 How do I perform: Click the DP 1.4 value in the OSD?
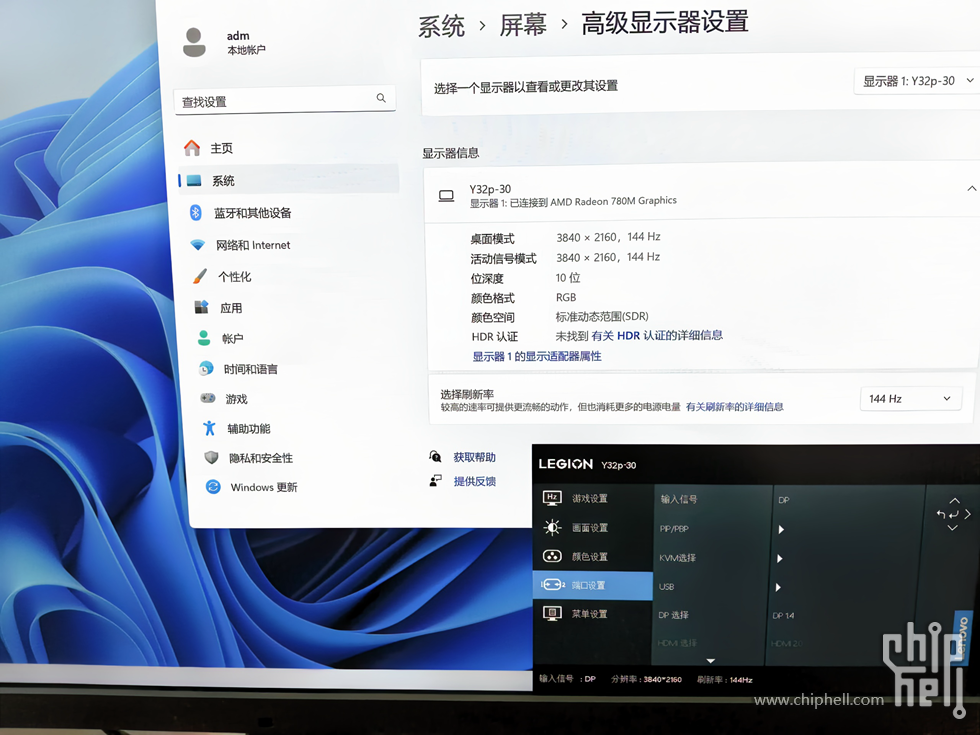783,616
